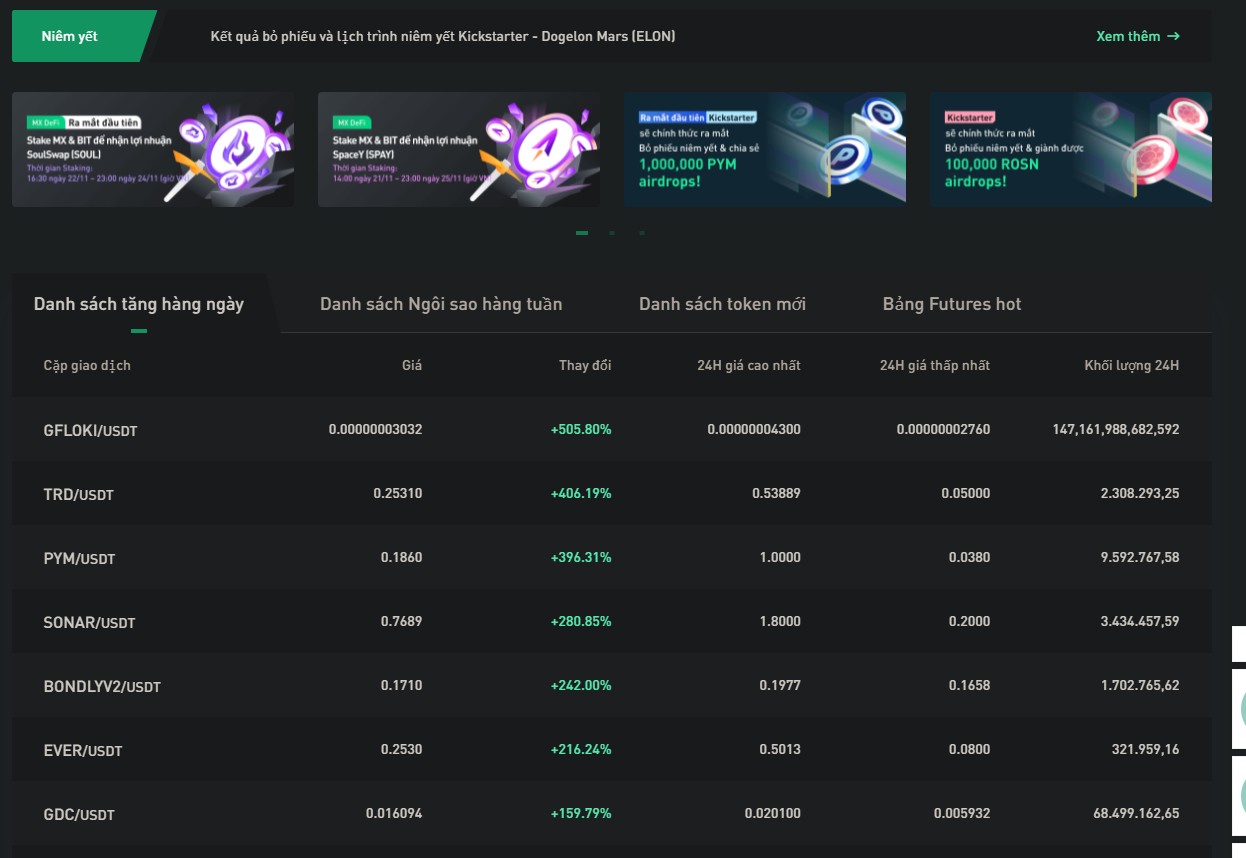The width and height of the screenshot is (1246, 858).
Task: Open the TRD/USDT trading pair
Action: tap(79, 494)
